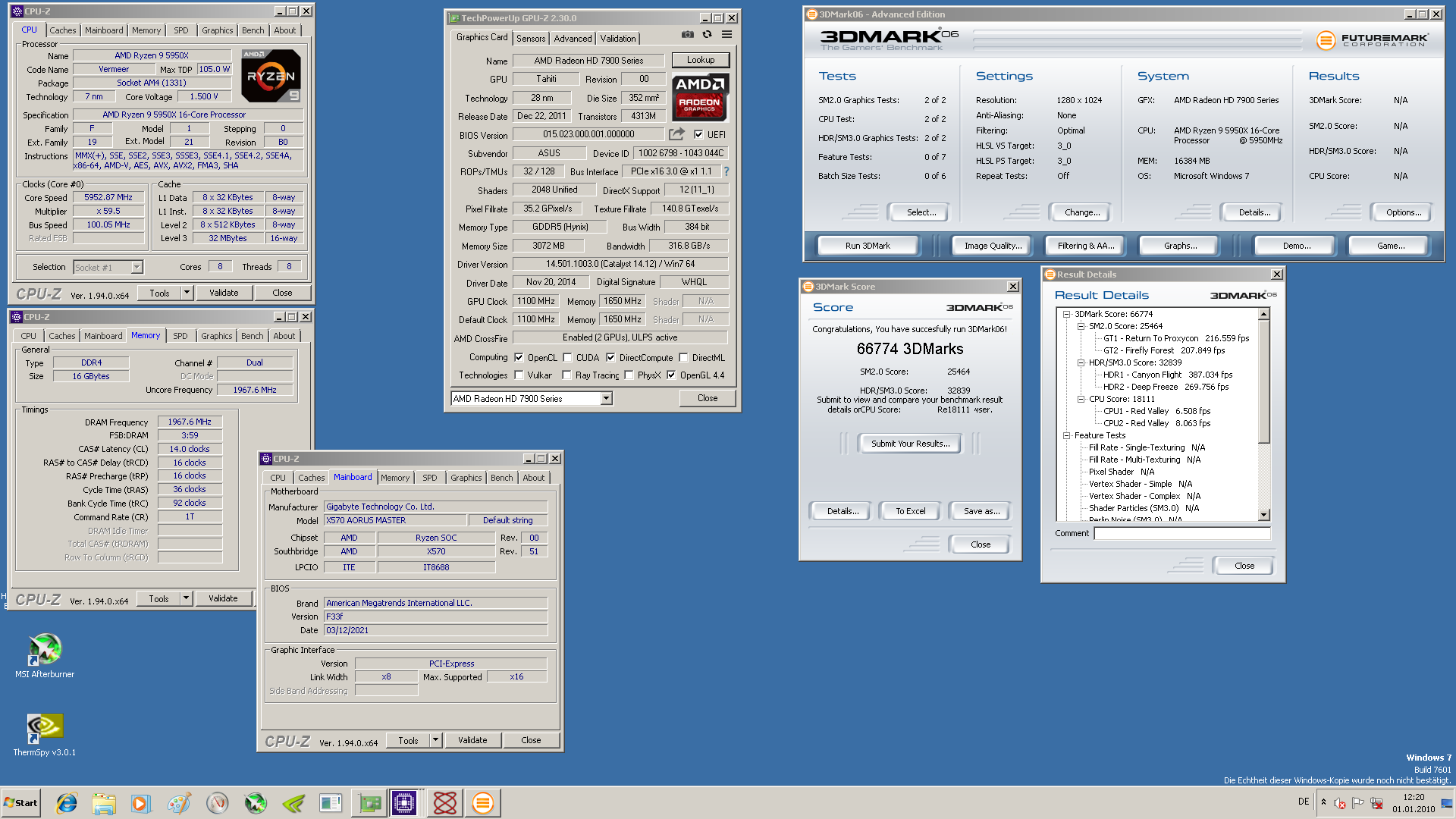Toggle the PhysX checkbox
Viewport: 1456px width, 819px height.
[x=629, y=375]
